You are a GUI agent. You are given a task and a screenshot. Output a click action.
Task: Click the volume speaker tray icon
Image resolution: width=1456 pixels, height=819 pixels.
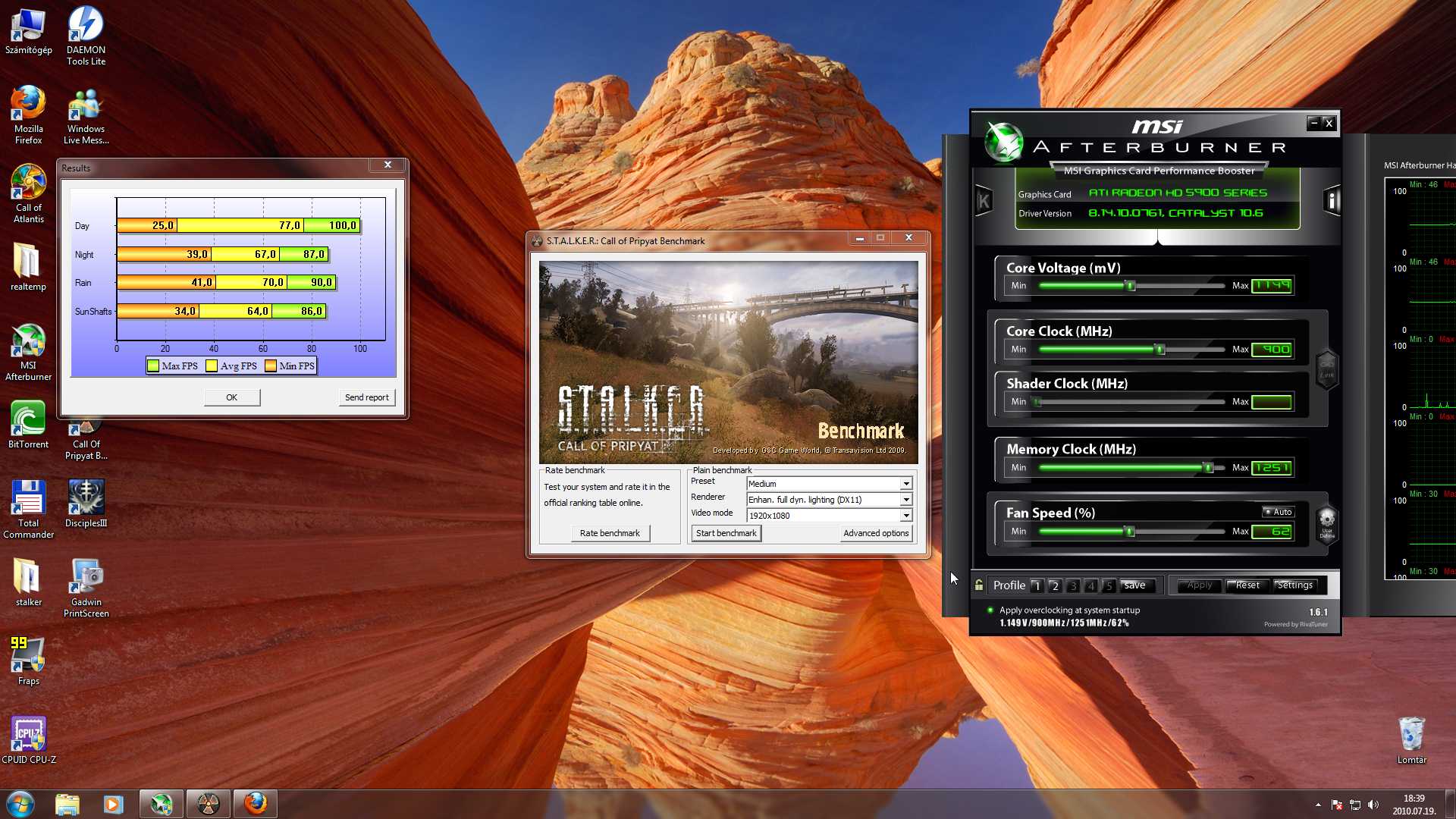point(1373,805)
